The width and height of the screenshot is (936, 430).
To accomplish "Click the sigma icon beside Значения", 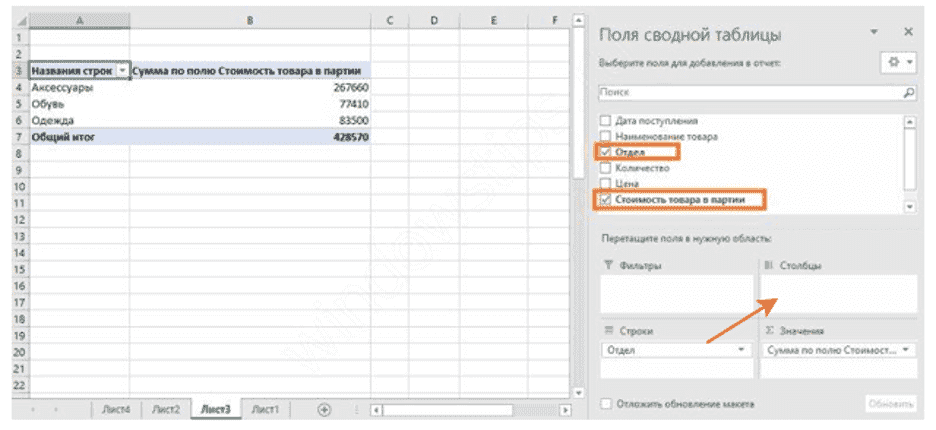I will click(x=769, y=330).
